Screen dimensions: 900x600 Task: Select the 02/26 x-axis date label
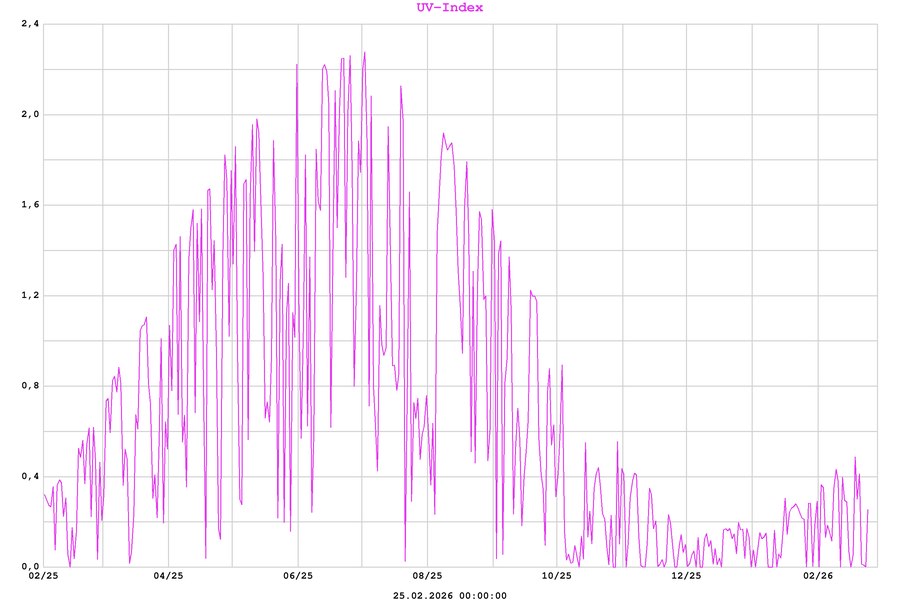818,577
